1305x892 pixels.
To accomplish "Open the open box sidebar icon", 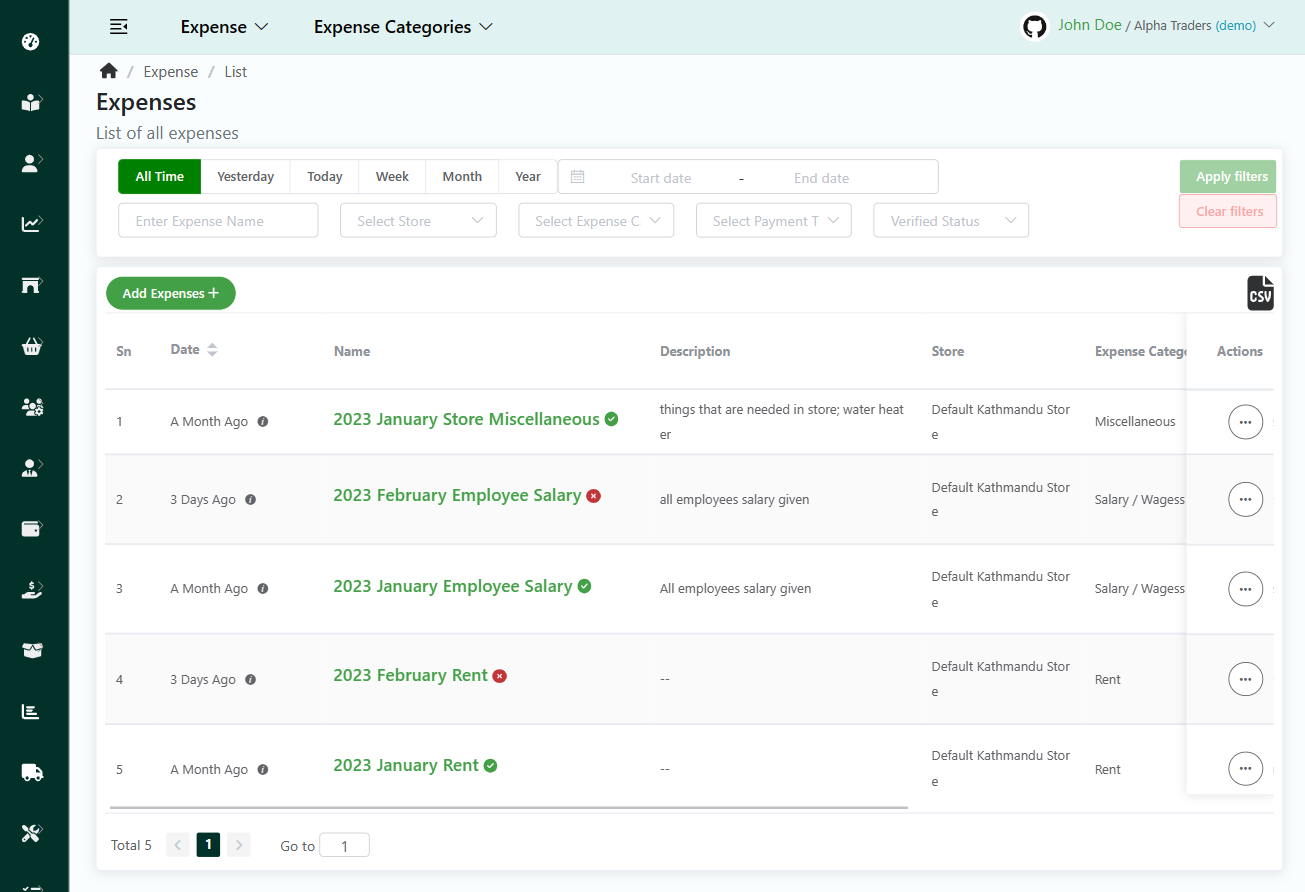I will (x=31, y=650).
